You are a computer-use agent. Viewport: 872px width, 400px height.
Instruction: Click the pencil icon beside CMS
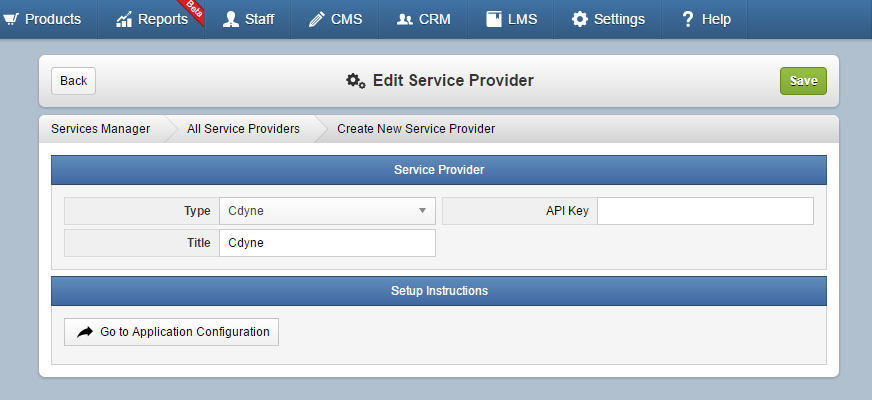point(316,19)
